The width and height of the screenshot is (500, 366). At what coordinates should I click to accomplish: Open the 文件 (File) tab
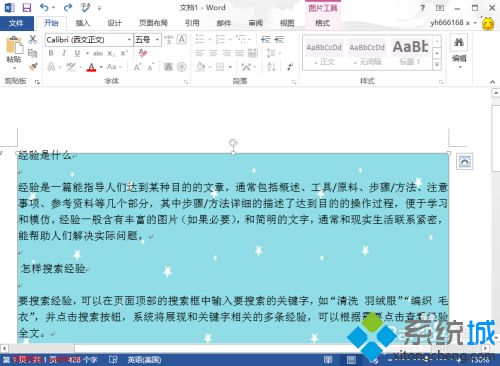16,23
